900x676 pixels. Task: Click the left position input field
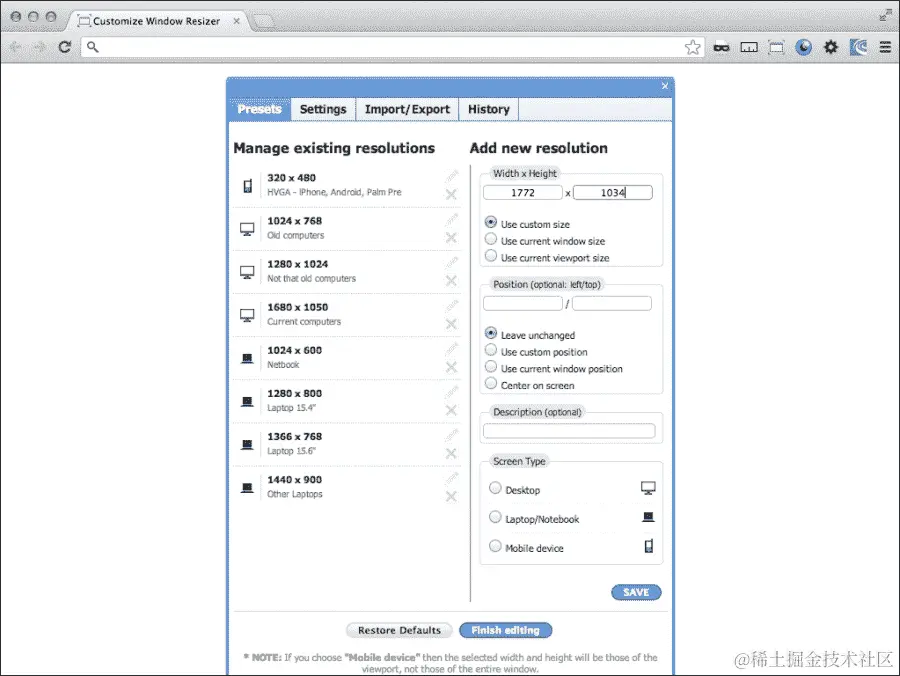[523, 304]
